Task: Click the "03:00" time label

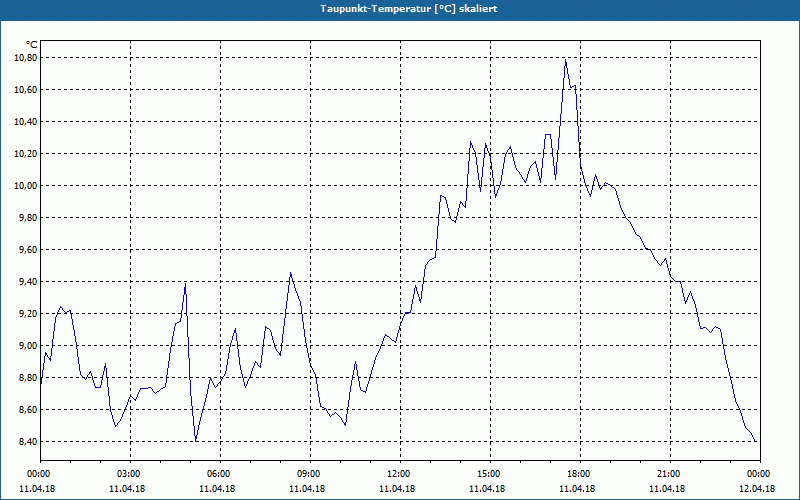Action: [x=130, y=474]
